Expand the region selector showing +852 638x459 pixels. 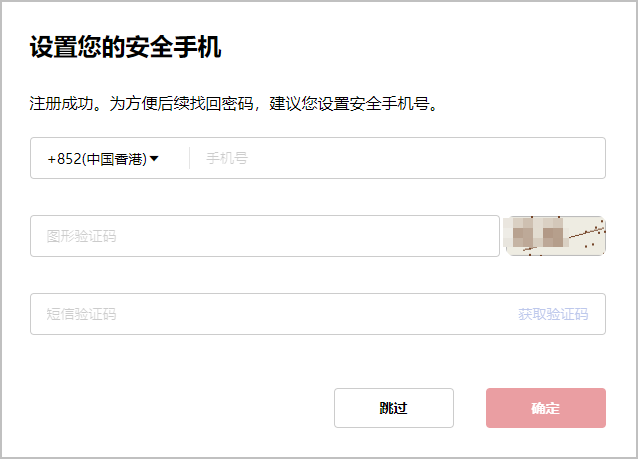click(103, 158)
